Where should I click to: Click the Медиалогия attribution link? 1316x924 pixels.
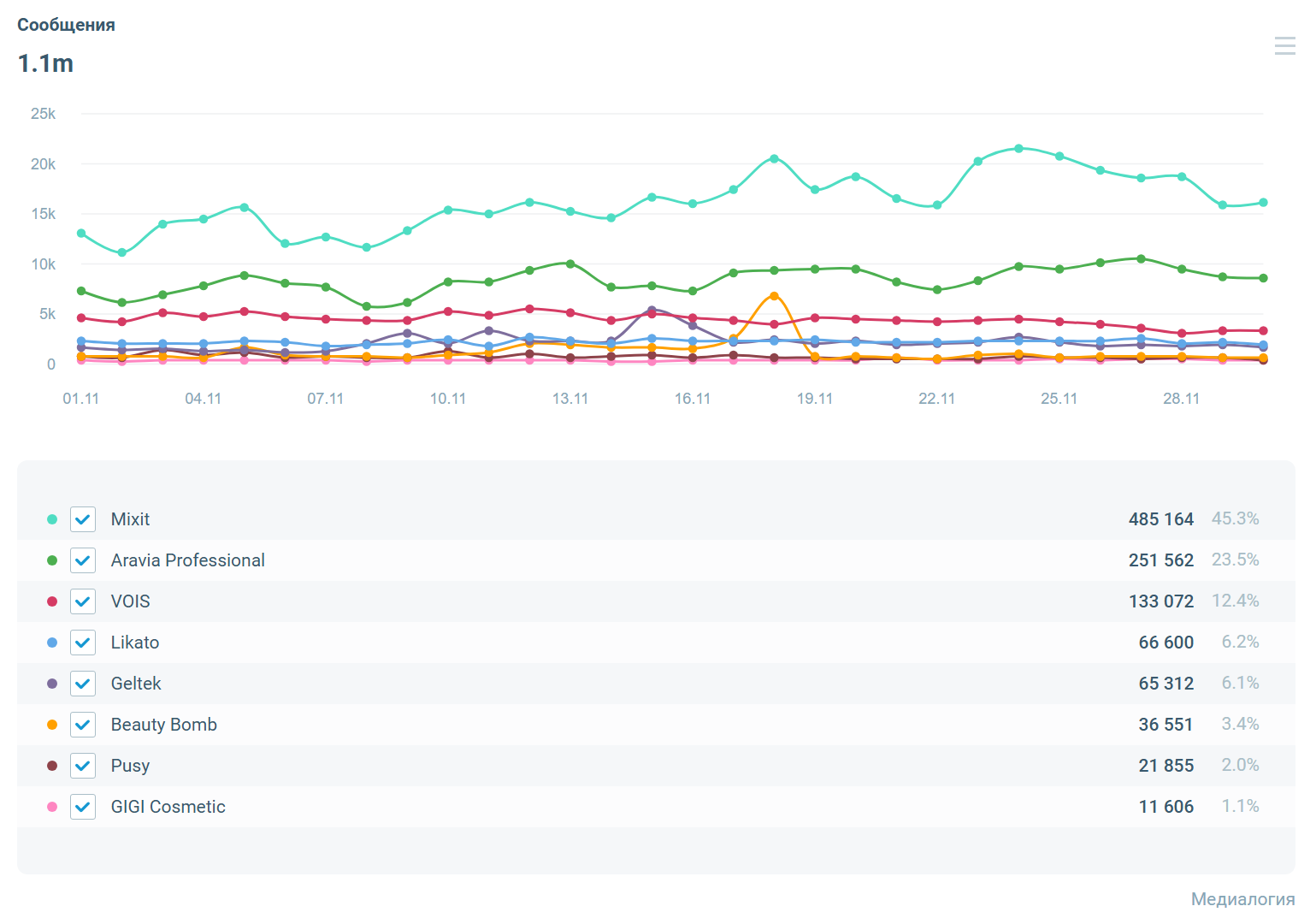click(1242, 899)
